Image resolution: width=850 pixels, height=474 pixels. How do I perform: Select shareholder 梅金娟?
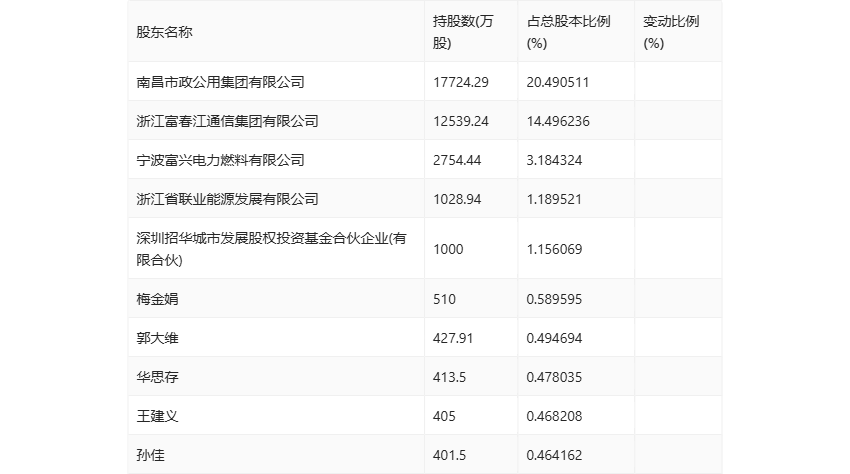coord(157,299)
